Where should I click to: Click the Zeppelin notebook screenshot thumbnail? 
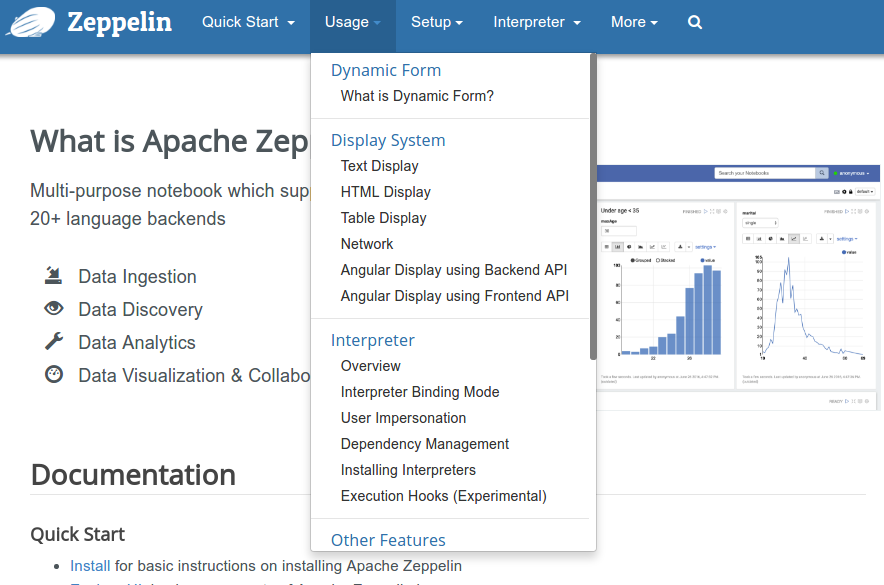coord(739,287)
